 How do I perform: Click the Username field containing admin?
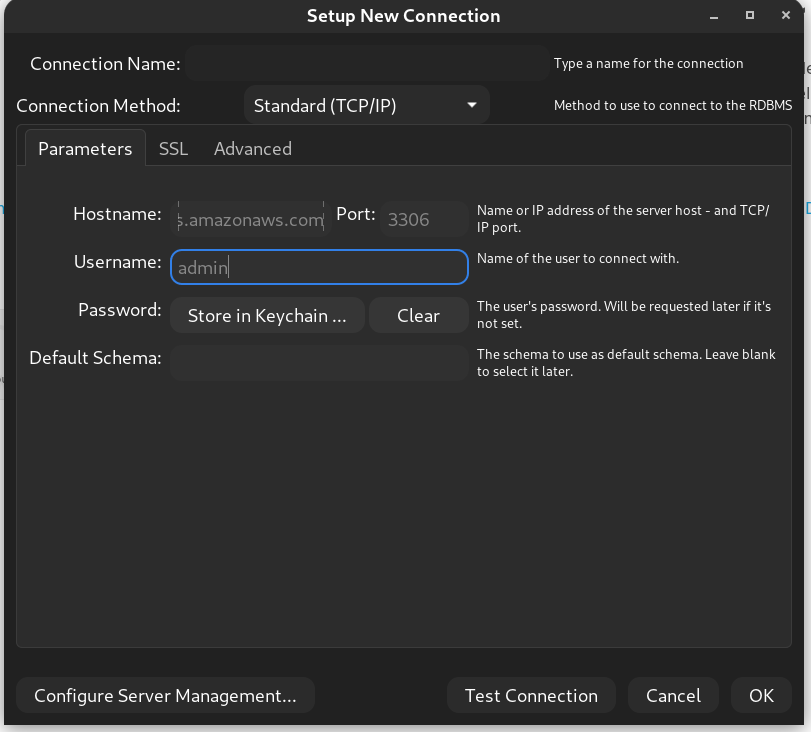319,267
